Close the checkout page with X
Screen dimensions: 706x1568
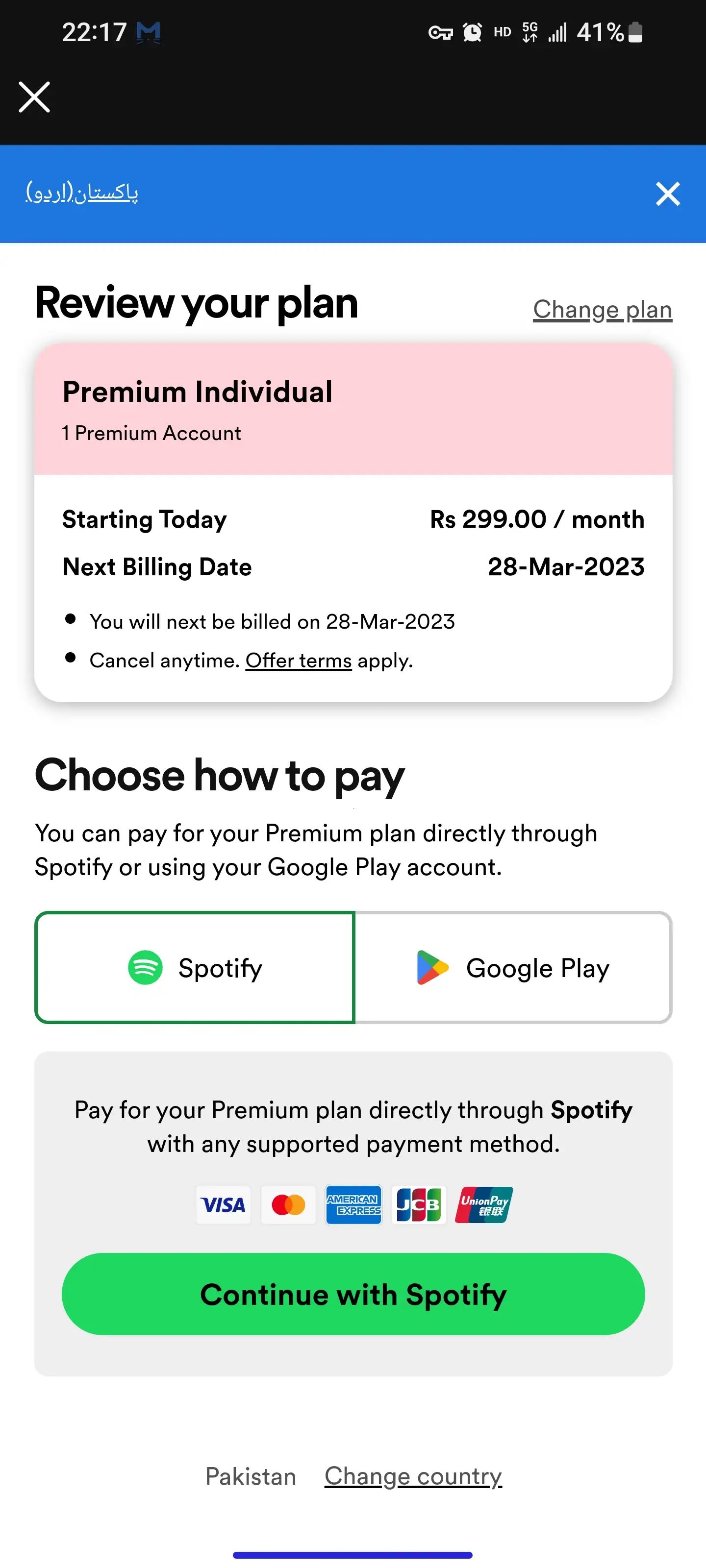[x=34, y=98]
